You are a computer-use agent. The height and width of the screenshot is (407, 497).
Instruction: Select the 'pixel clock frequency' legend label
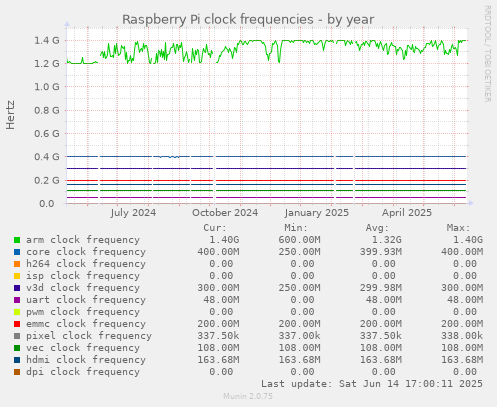(89, 336)
